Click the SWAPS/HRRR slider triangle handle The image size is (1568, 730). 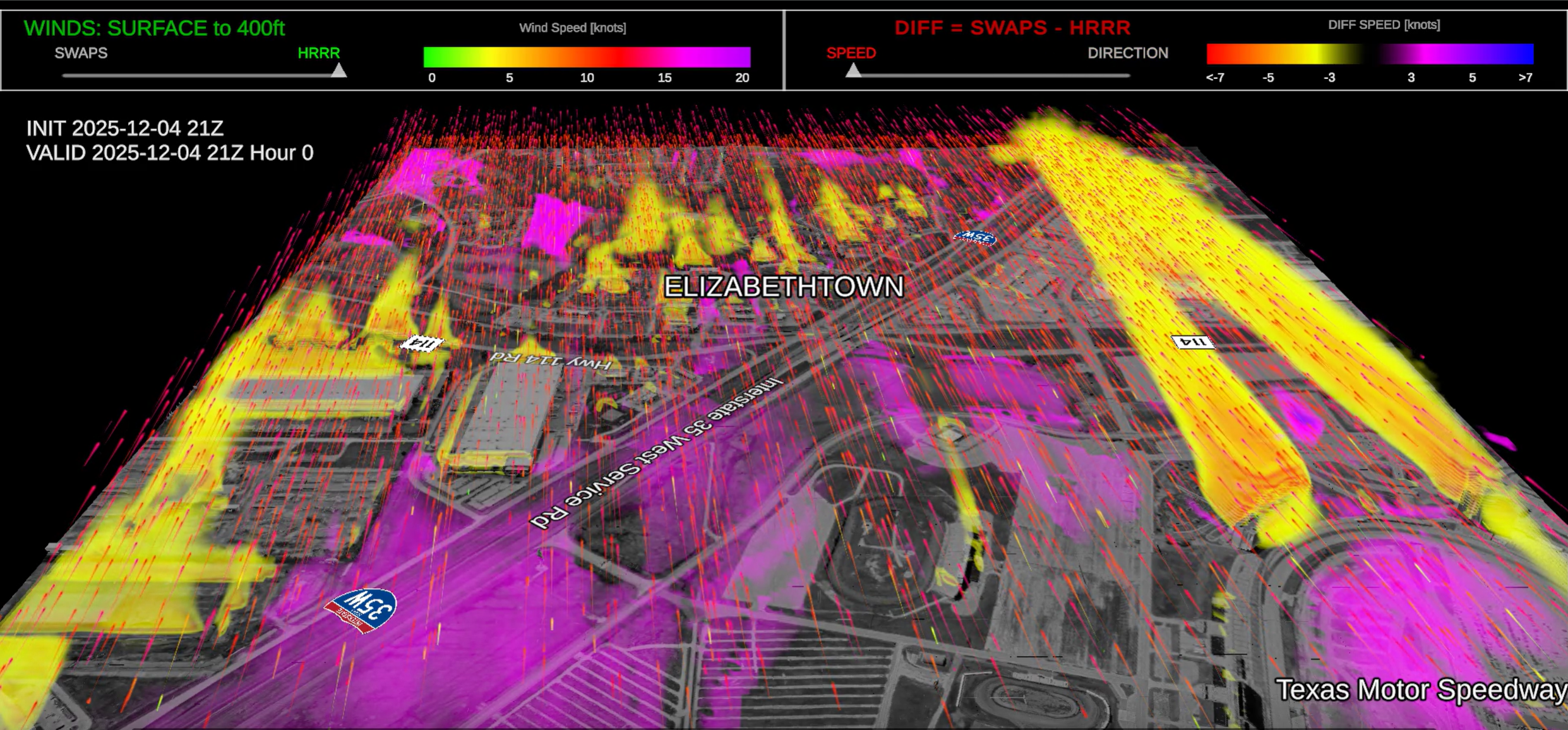[339, 70]
